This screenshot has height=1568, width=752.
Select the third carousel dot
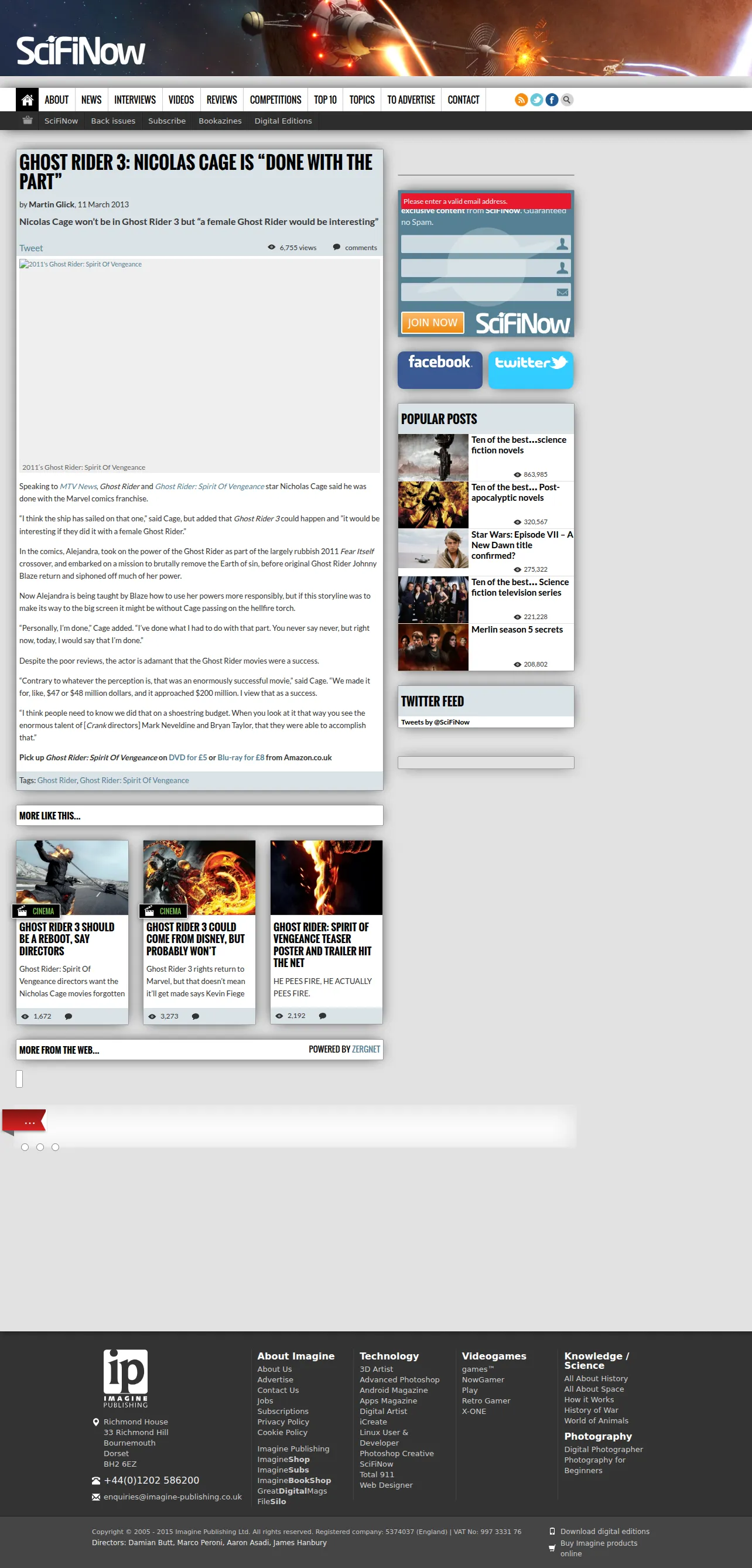[x=56, y=1147]
